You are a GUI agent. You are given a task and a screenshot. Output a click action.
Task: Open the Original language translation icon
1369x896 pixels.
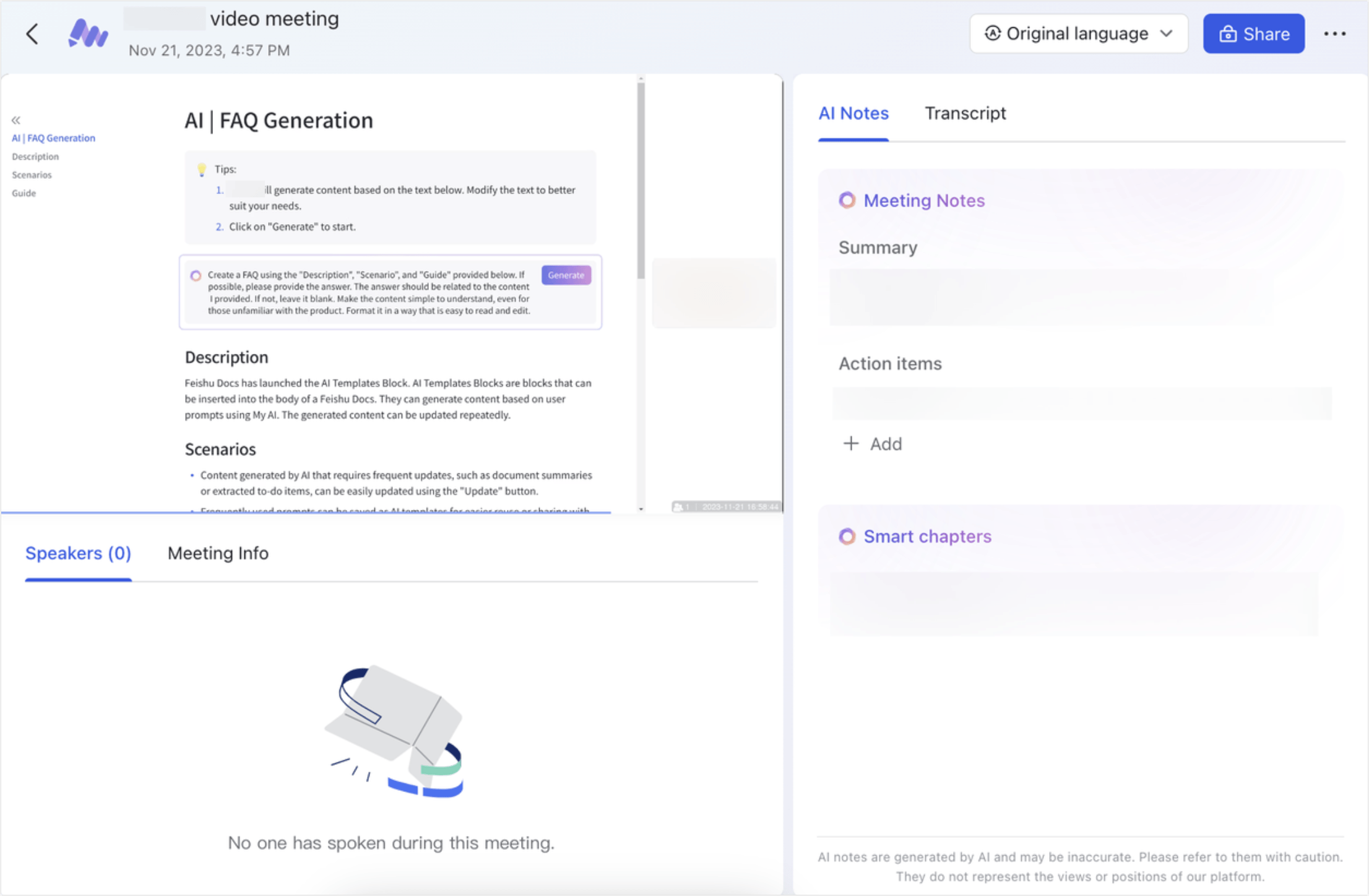pyautogui.click(x=993, y=33)
